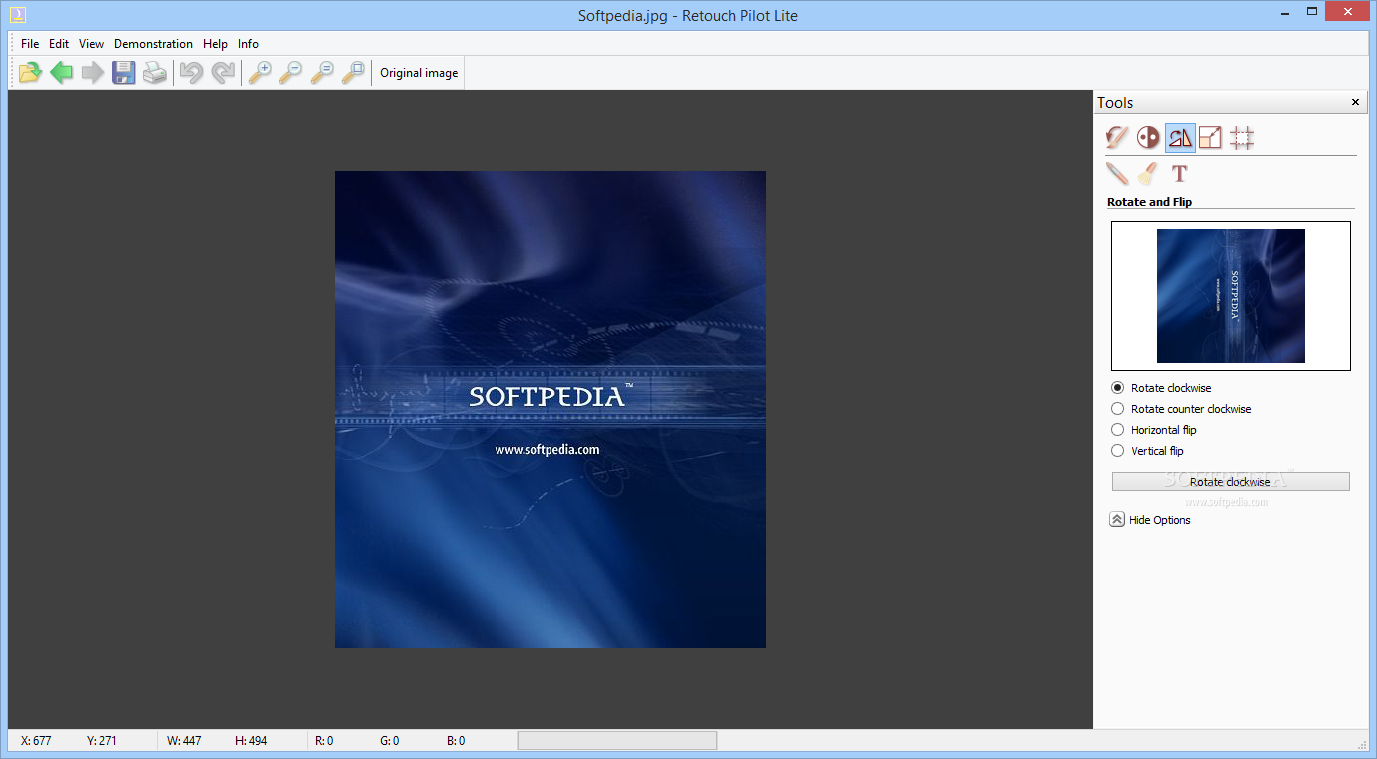Open the Info menu
This screenshot has height=759, width=1377.
(248, 44)
